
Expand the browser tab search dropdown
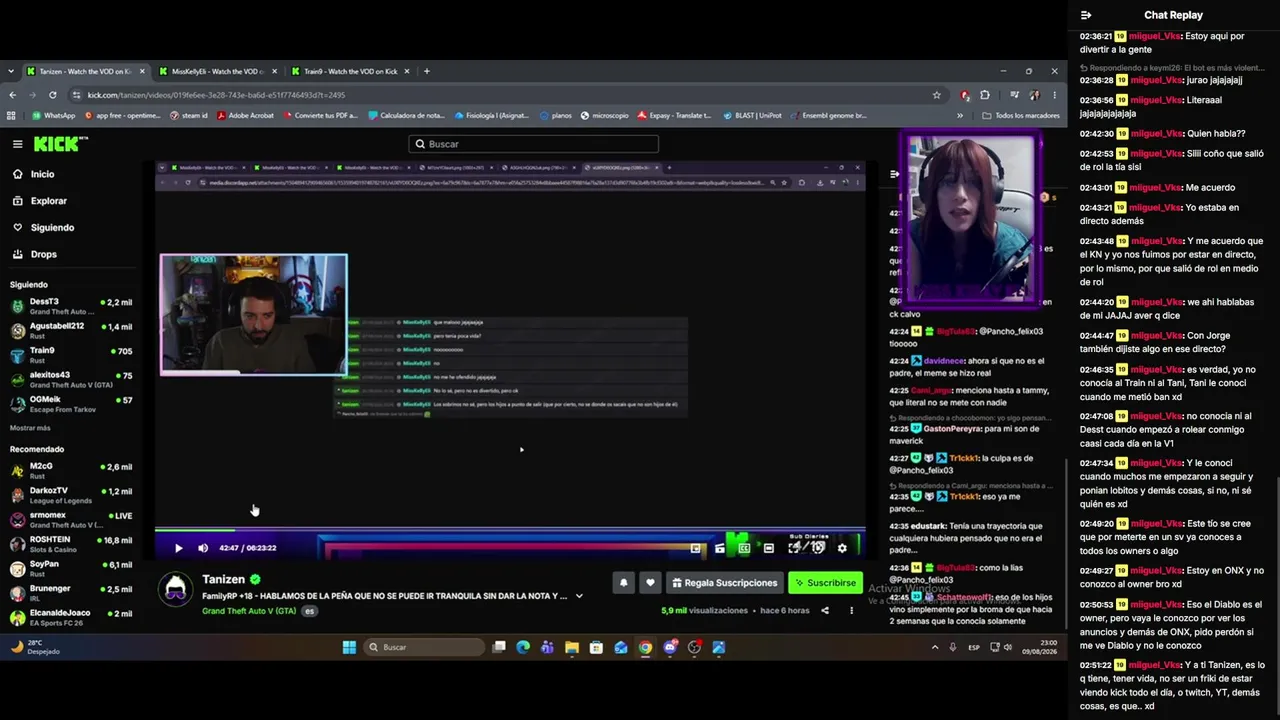(11, 72)
